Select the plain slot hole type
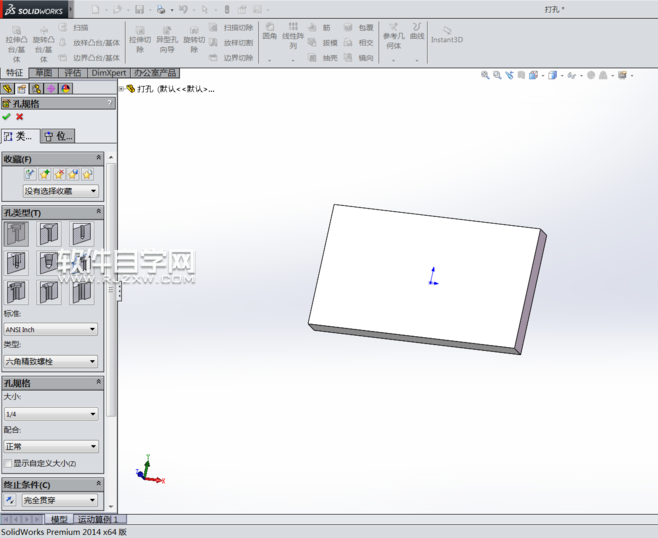Screen dimensions: 658x538 pos(81,292)
